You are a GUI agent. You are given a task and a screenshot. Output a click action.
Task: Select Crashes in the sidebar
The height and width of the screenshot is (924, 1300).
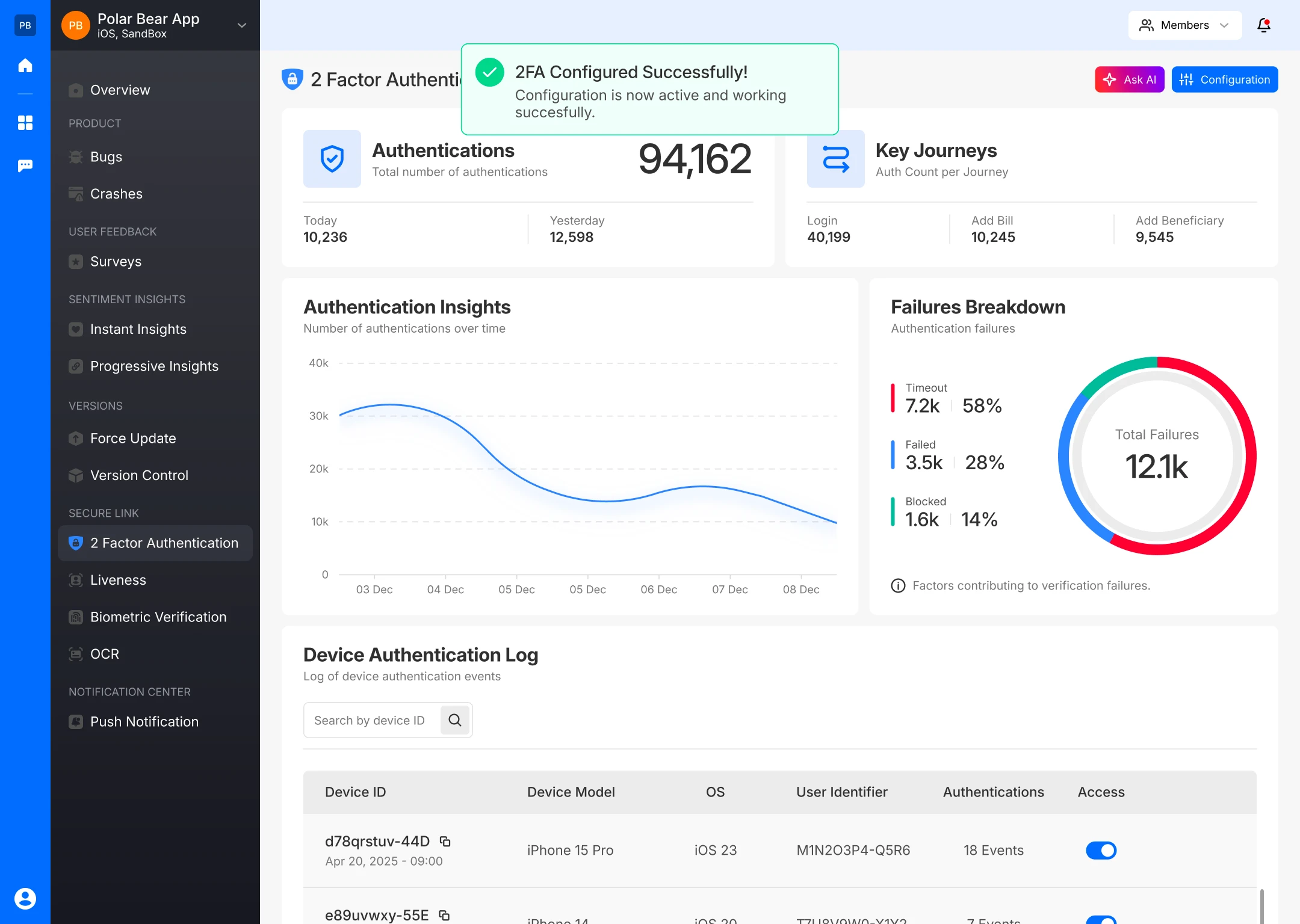pyautogui.click(x=116, y=194)
